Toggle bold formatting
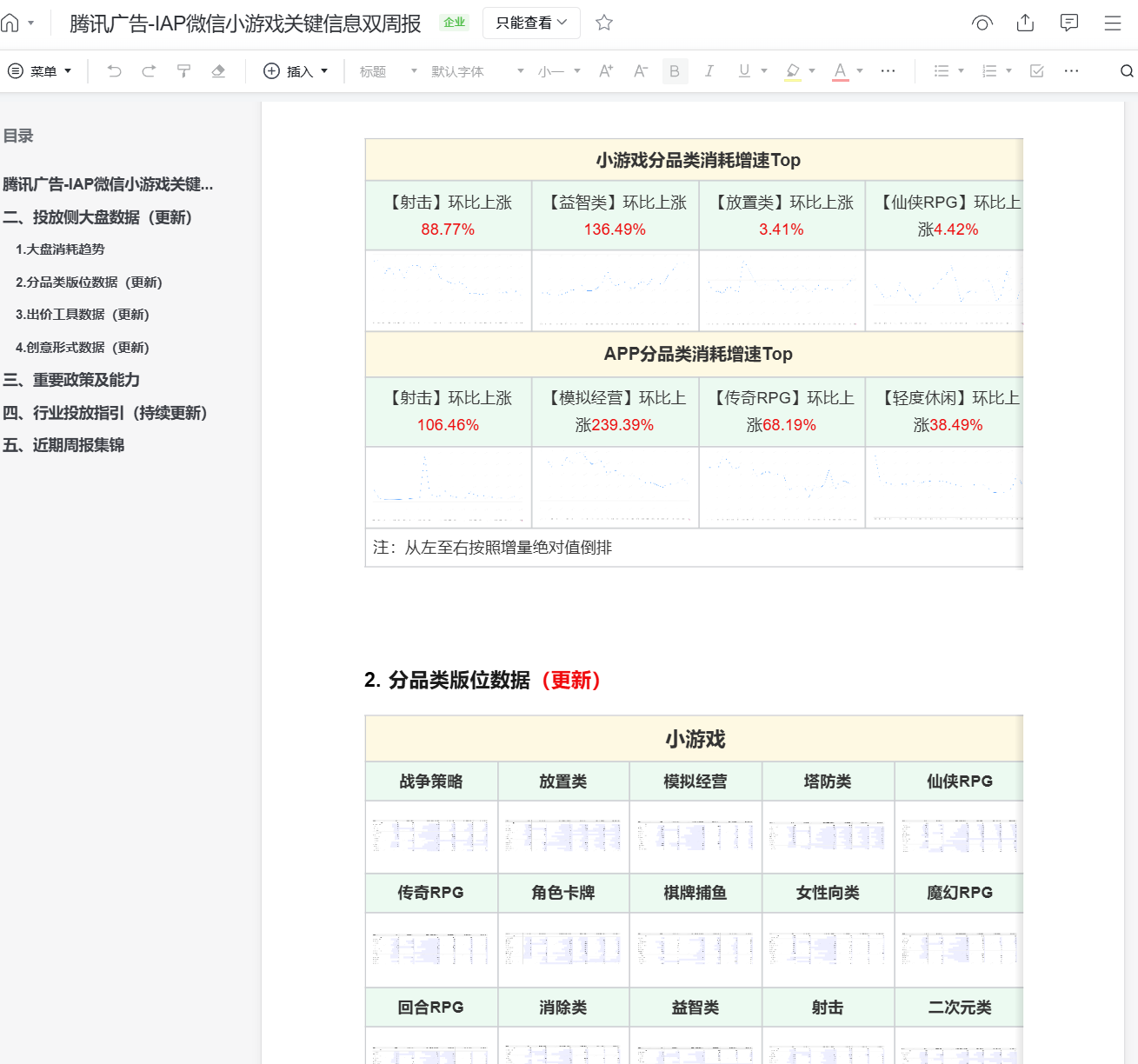This screenshot has width=1138, height=1064. [675, 71]
